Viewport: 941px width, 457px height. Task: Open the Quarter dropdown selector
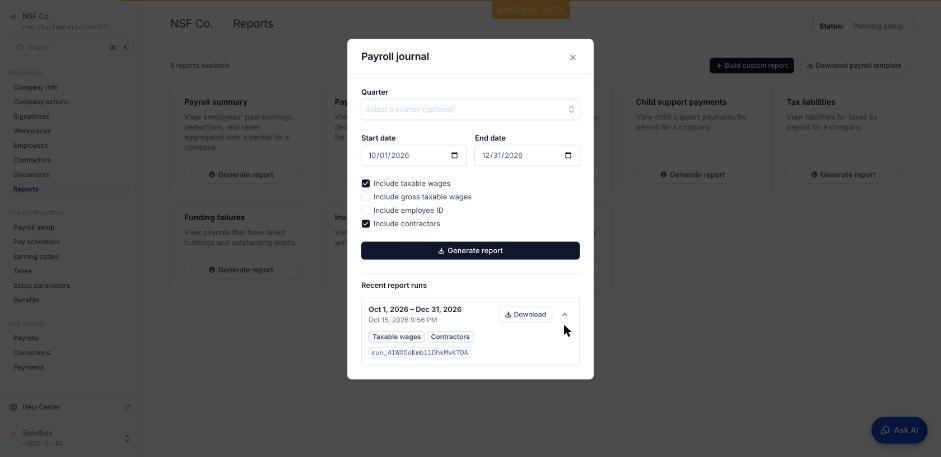click(x=470, y=109)
